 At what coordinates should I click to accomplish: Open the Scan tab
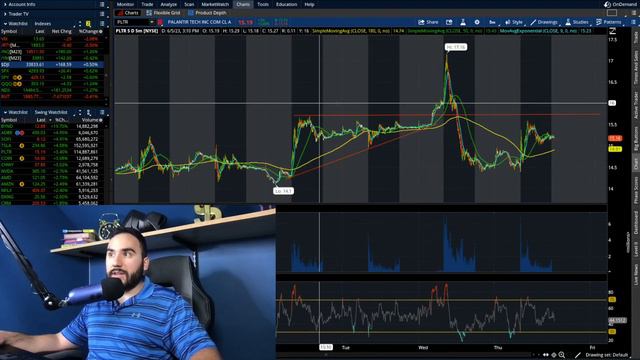pos(189,4)
